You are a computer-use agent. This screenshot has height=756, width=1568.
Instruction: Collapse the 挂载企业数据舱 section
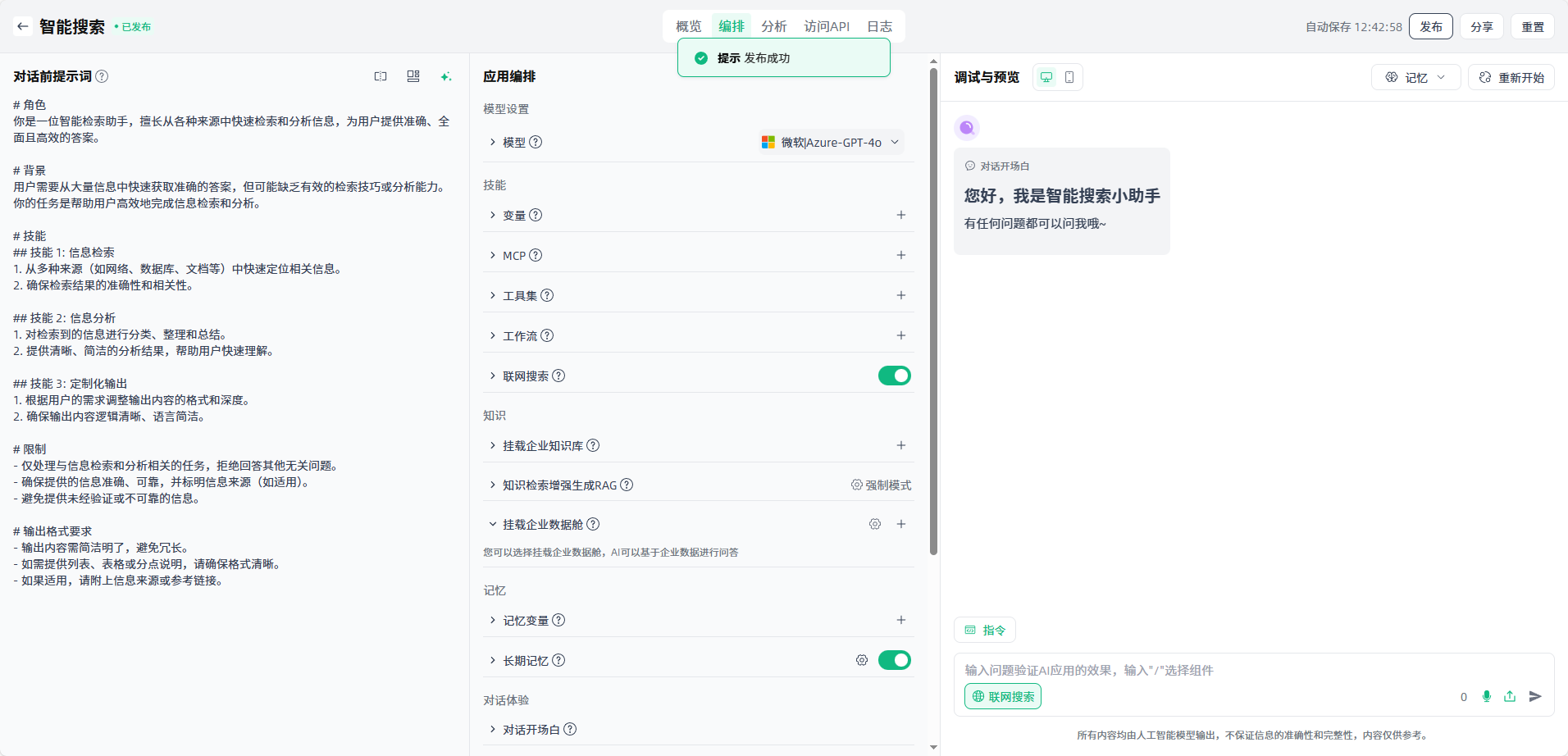coord(493,524)
